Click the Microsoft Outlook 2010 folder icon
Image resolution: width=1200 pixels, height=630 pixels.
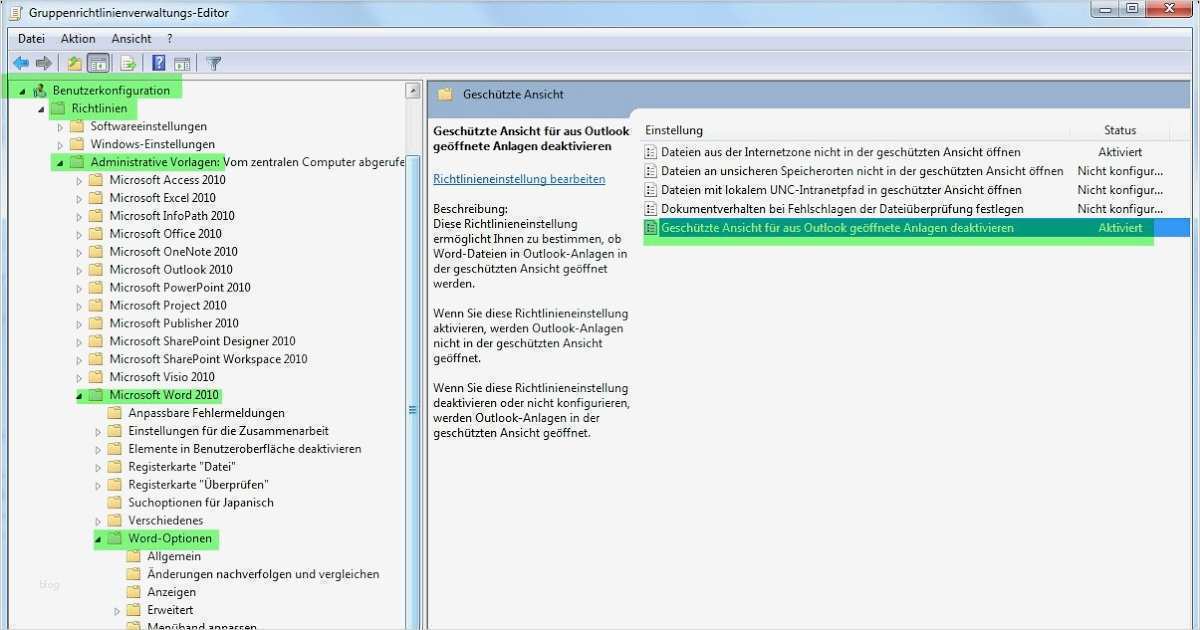[x=96, y=269]
